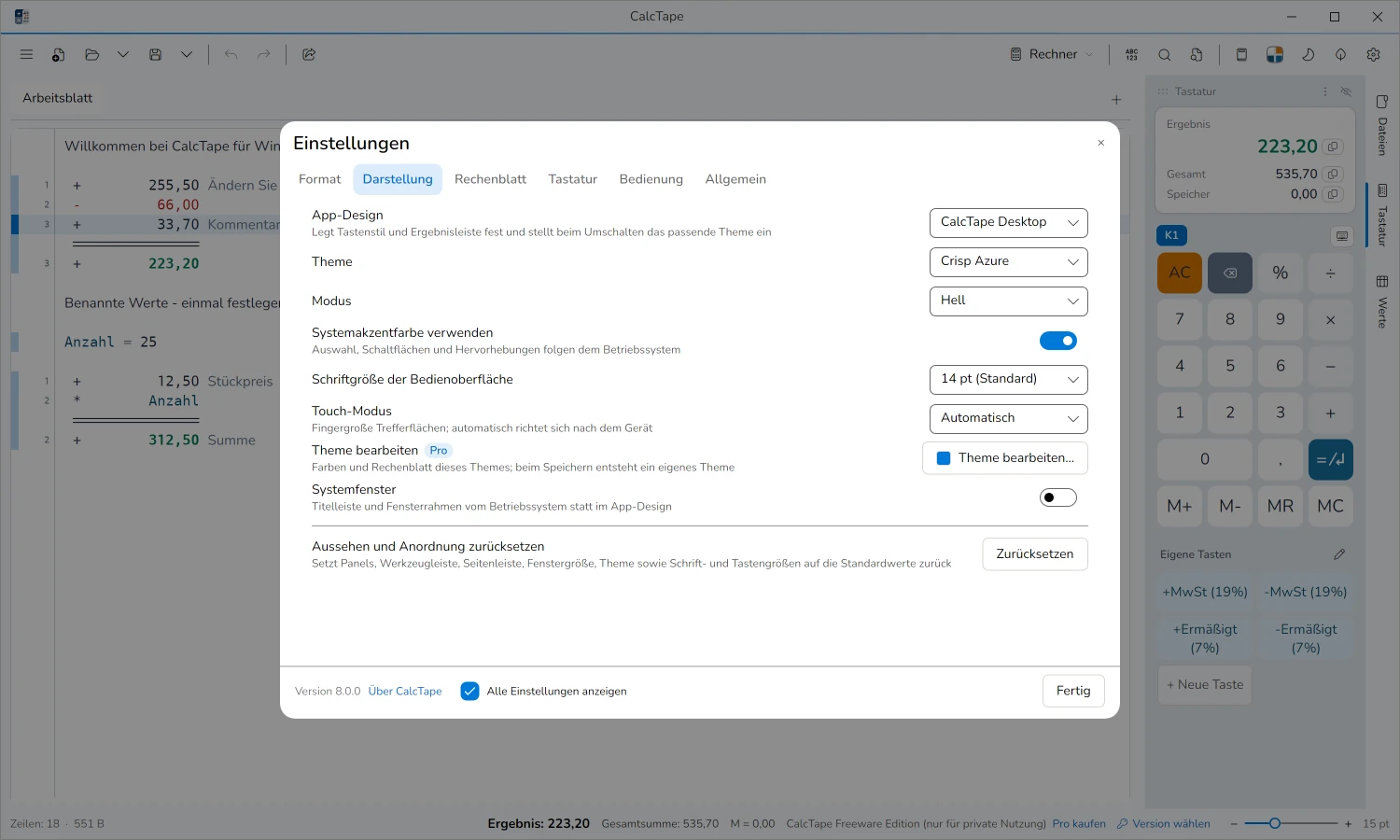Open the App-Design dropdown CalcTape Desktop
The image size is (1400, 840).
[1009, 222]
